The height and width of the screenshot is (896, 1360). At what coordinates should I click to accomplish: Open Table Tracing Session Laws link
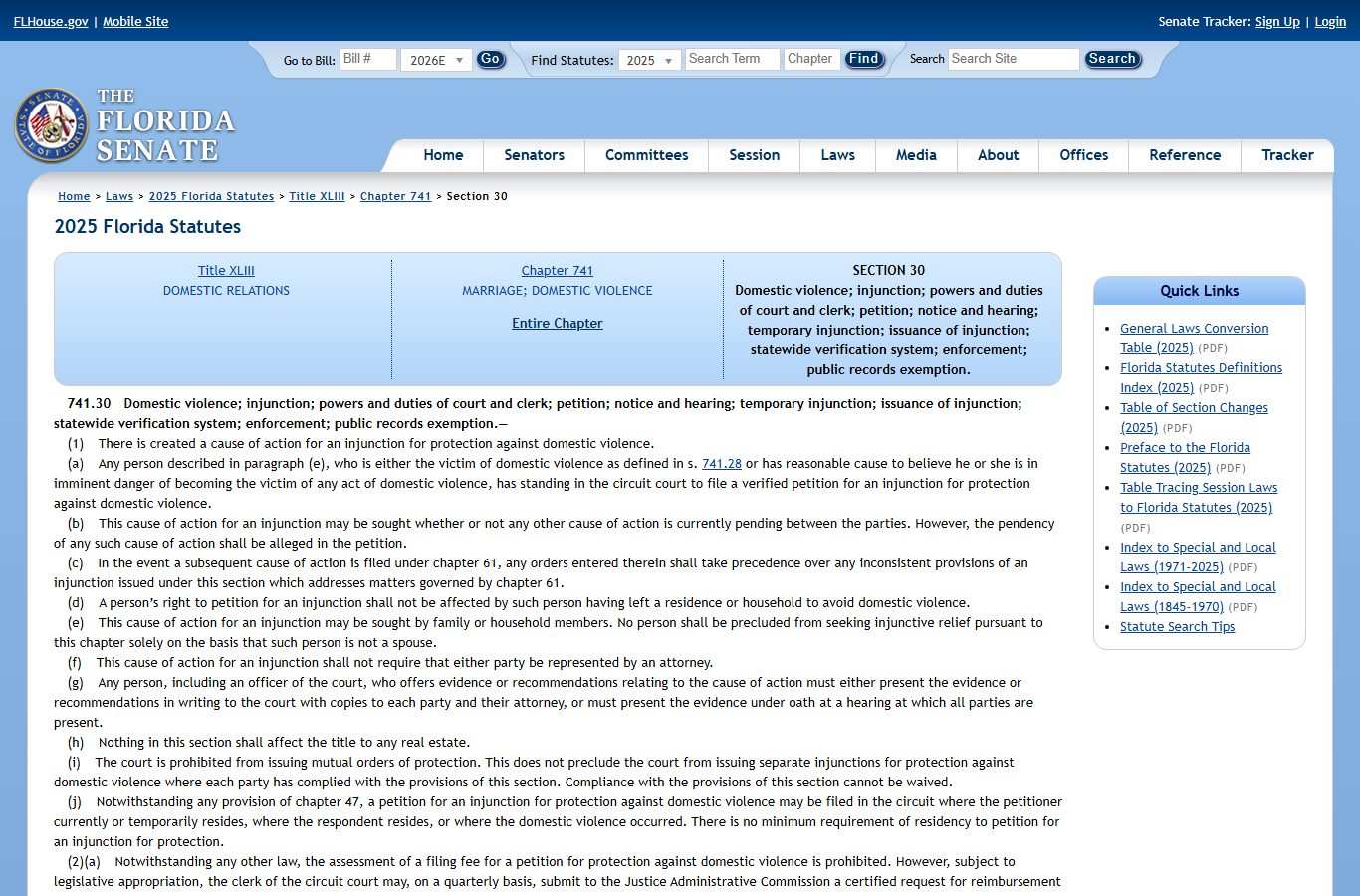click(x=1199, y=497)
